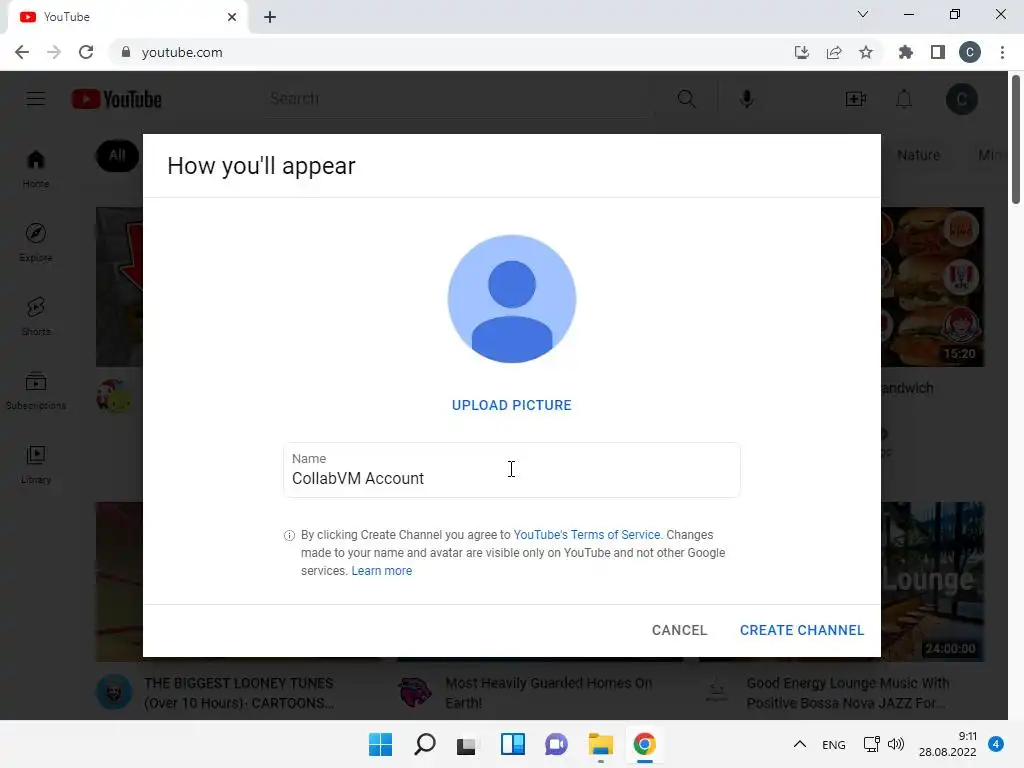Open Library in YouTube sidebar
This screenshot has height=768, width=1024.
36,465
